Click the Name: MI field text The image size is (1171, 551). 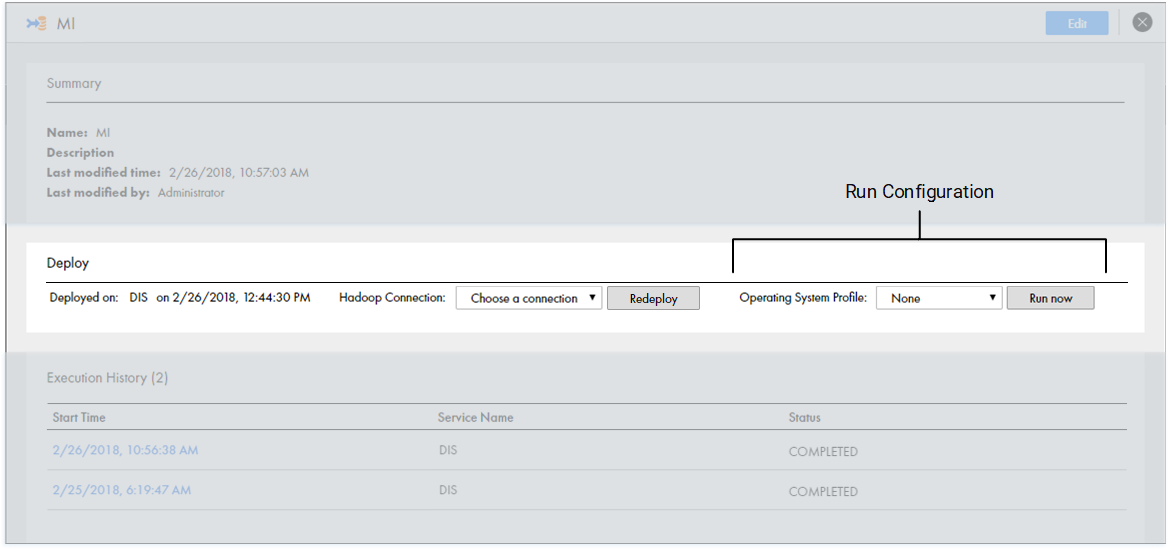(x=78, y=132)
